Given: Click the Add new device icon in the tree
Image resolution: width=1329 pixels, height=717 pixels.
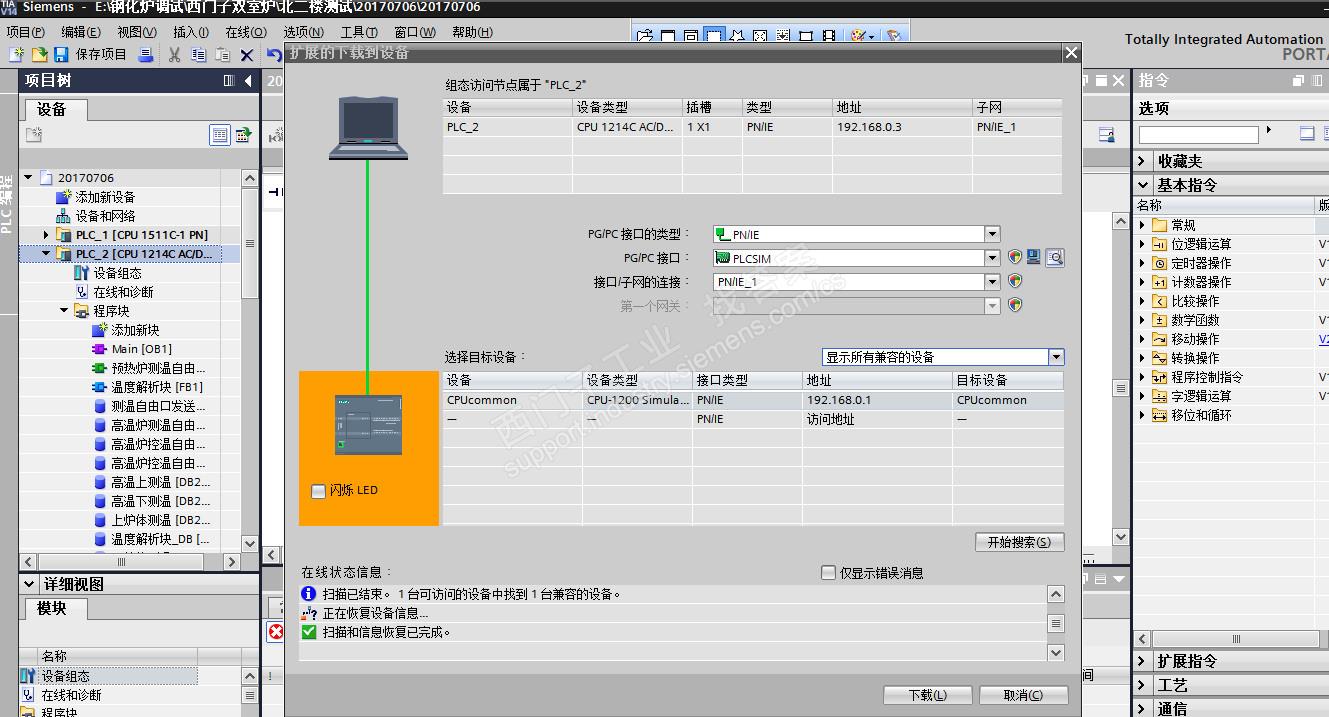Looking at the screenshot, I should (x=64, y=197).
